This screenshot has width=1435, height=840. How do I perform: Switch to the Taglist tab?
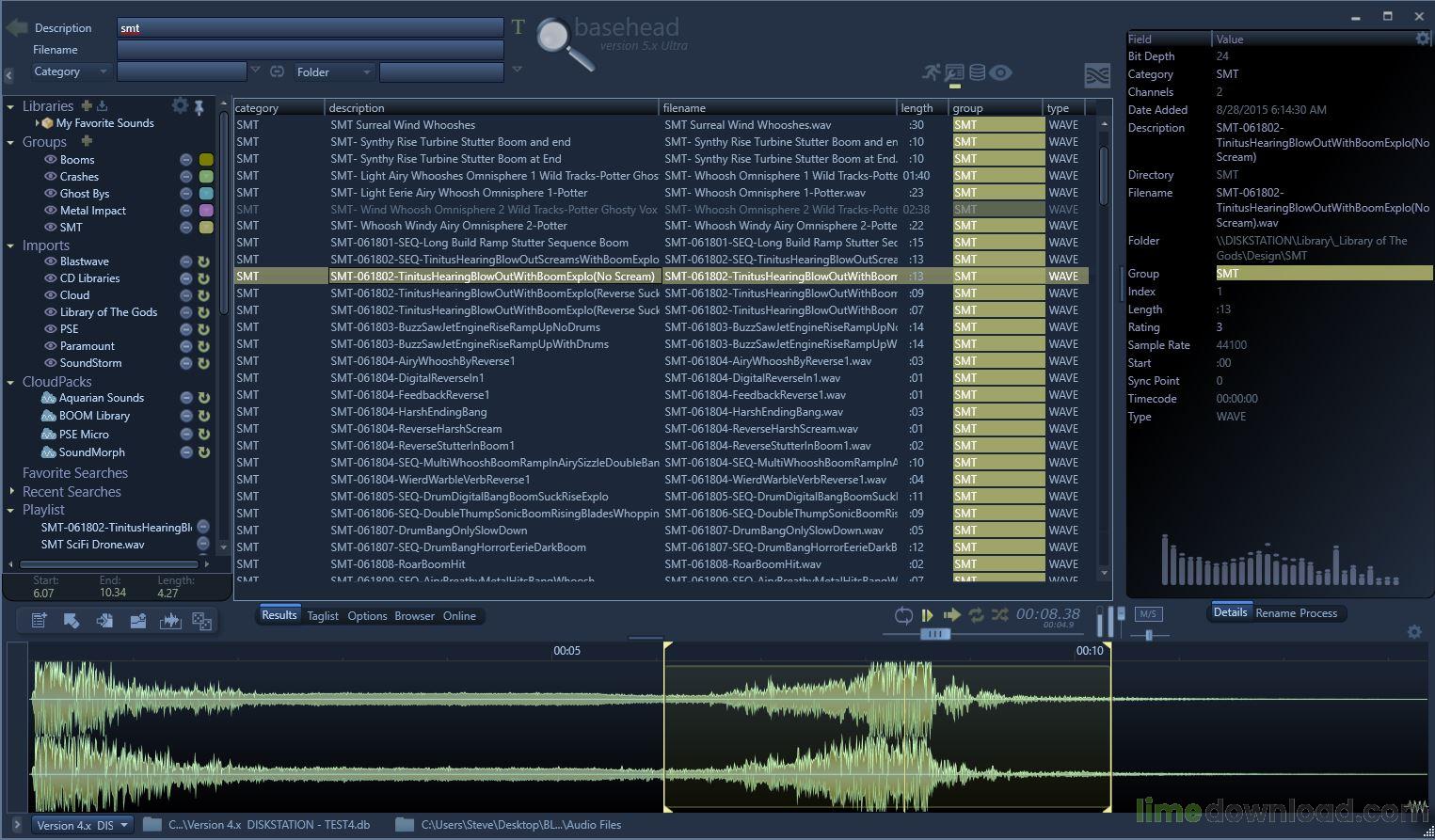click(323, 616)
